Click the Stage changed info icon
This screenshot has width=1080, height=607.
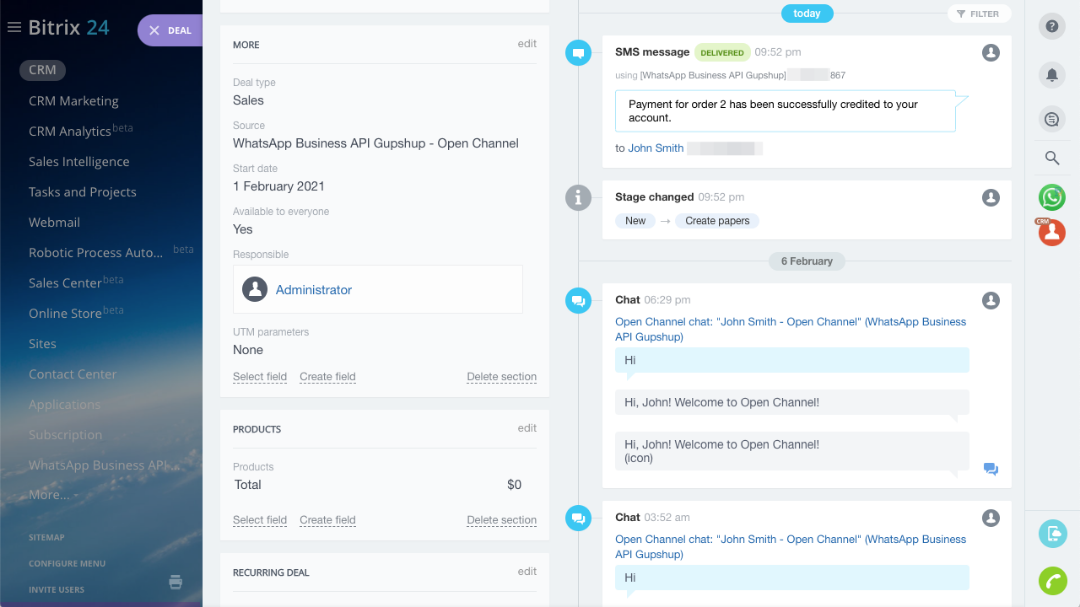pos(578,198)
